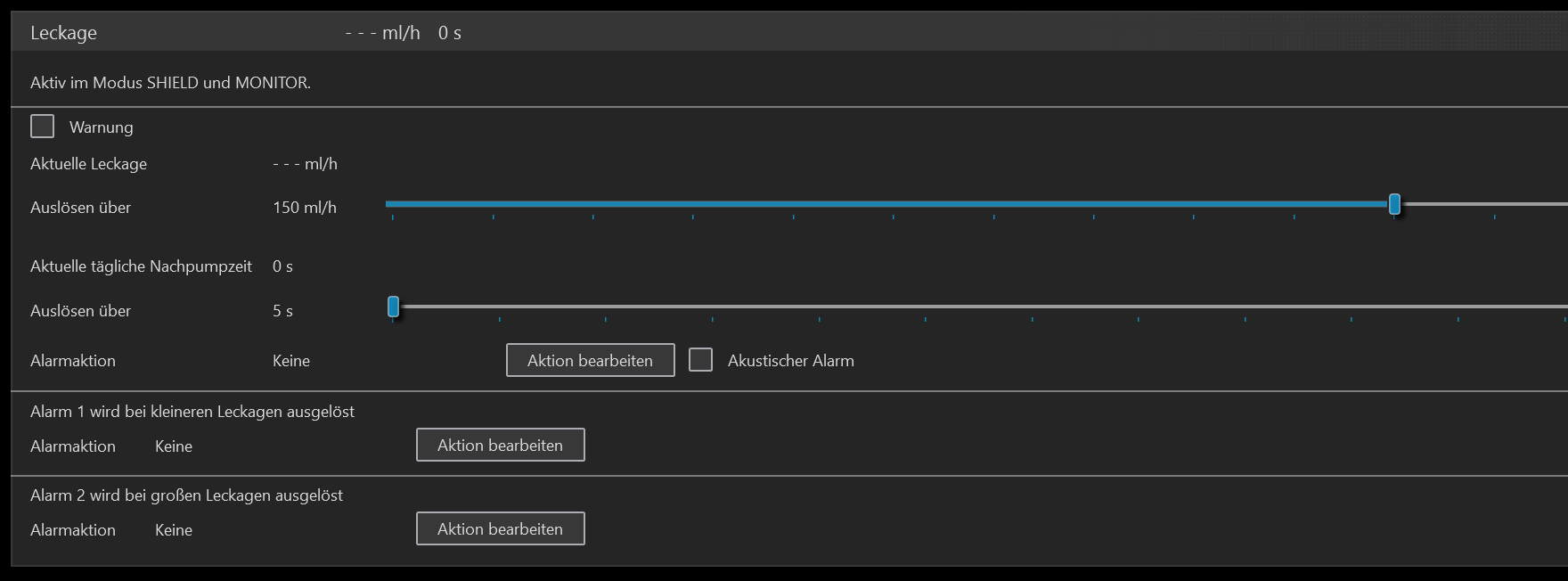The image size is (1568, 581).
Task: Tick the Akustischer Alarm checkbox
Action: 701,360
